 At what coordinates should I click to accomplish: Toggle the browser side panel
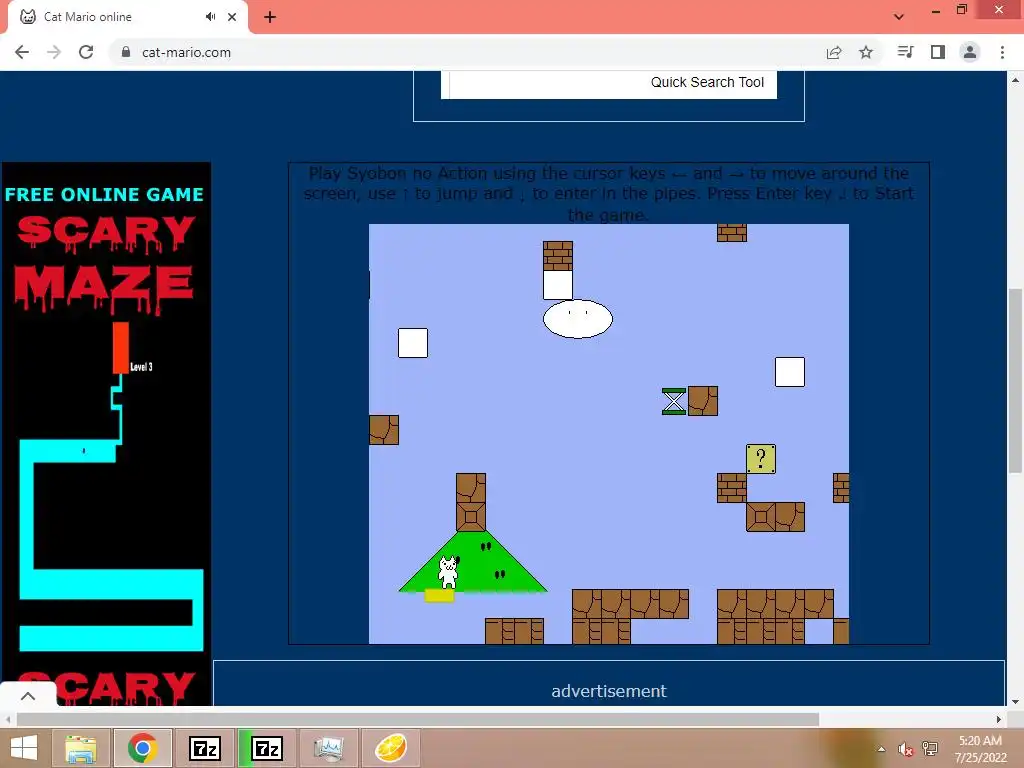[x=938, y=52]
